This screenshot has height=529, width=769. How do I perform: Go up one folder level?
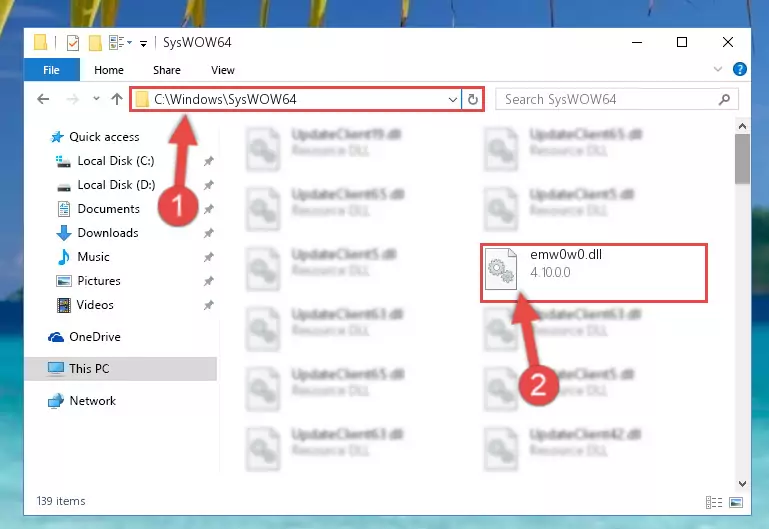click(117, 100)
